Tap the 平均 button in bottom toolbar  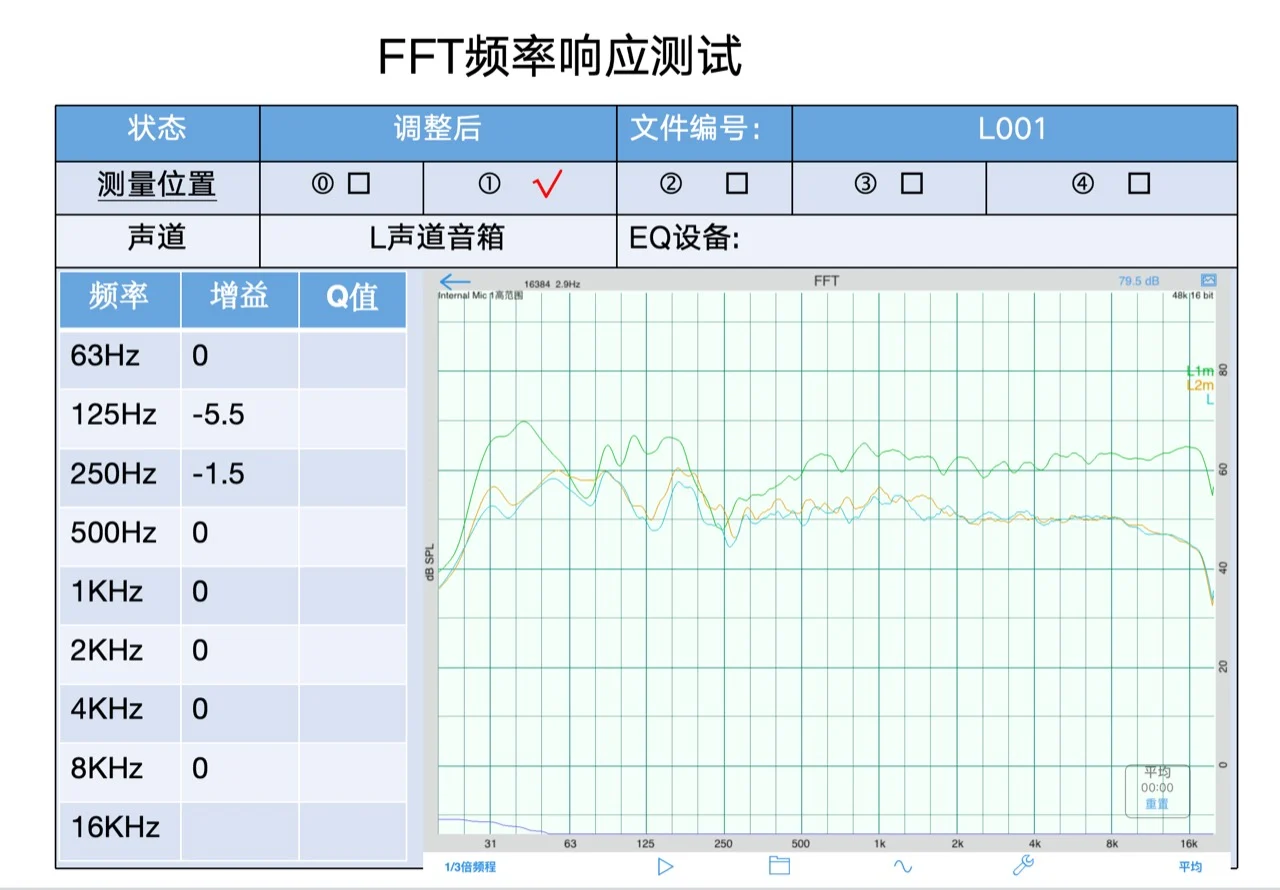click(x=1190, y=867)
